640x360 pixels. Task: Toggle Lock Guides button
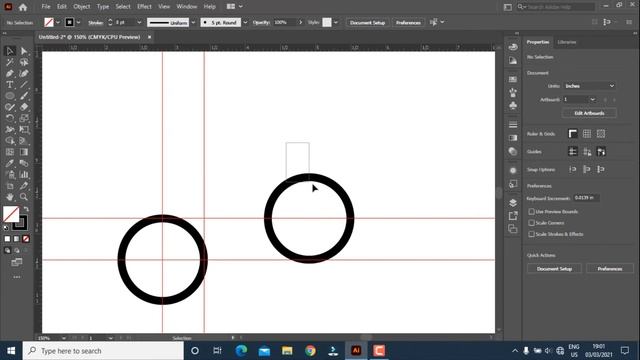(587, 151)
